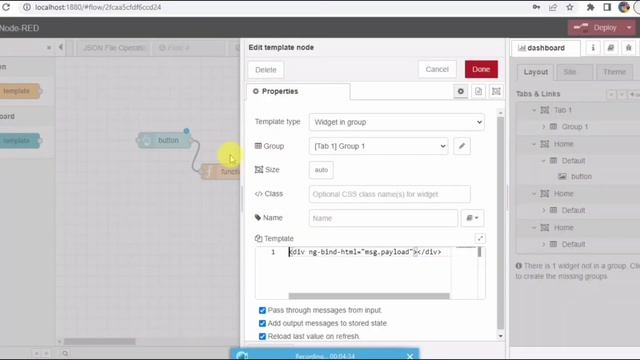Open the Template type dropdown

click(397, 122)
